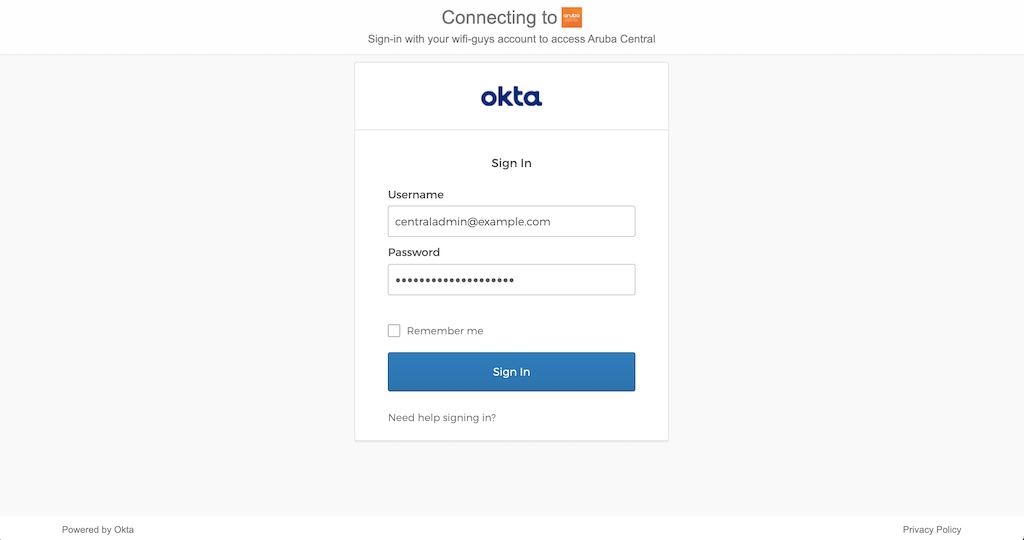Click the word 'Okta' in the footer
The image size is (1024, 540).
(123, 530)
